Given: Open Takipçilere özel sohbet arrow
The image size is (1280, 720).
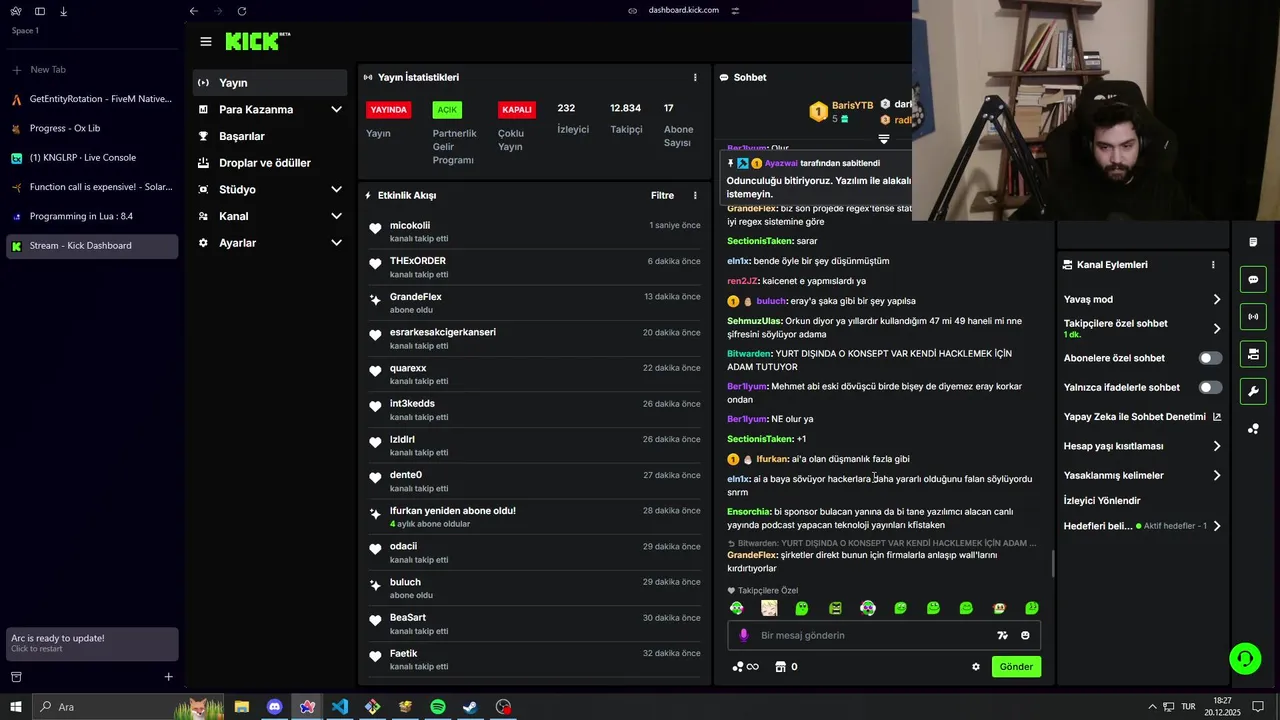Looking at the screenshot, I should (1217, 328).
